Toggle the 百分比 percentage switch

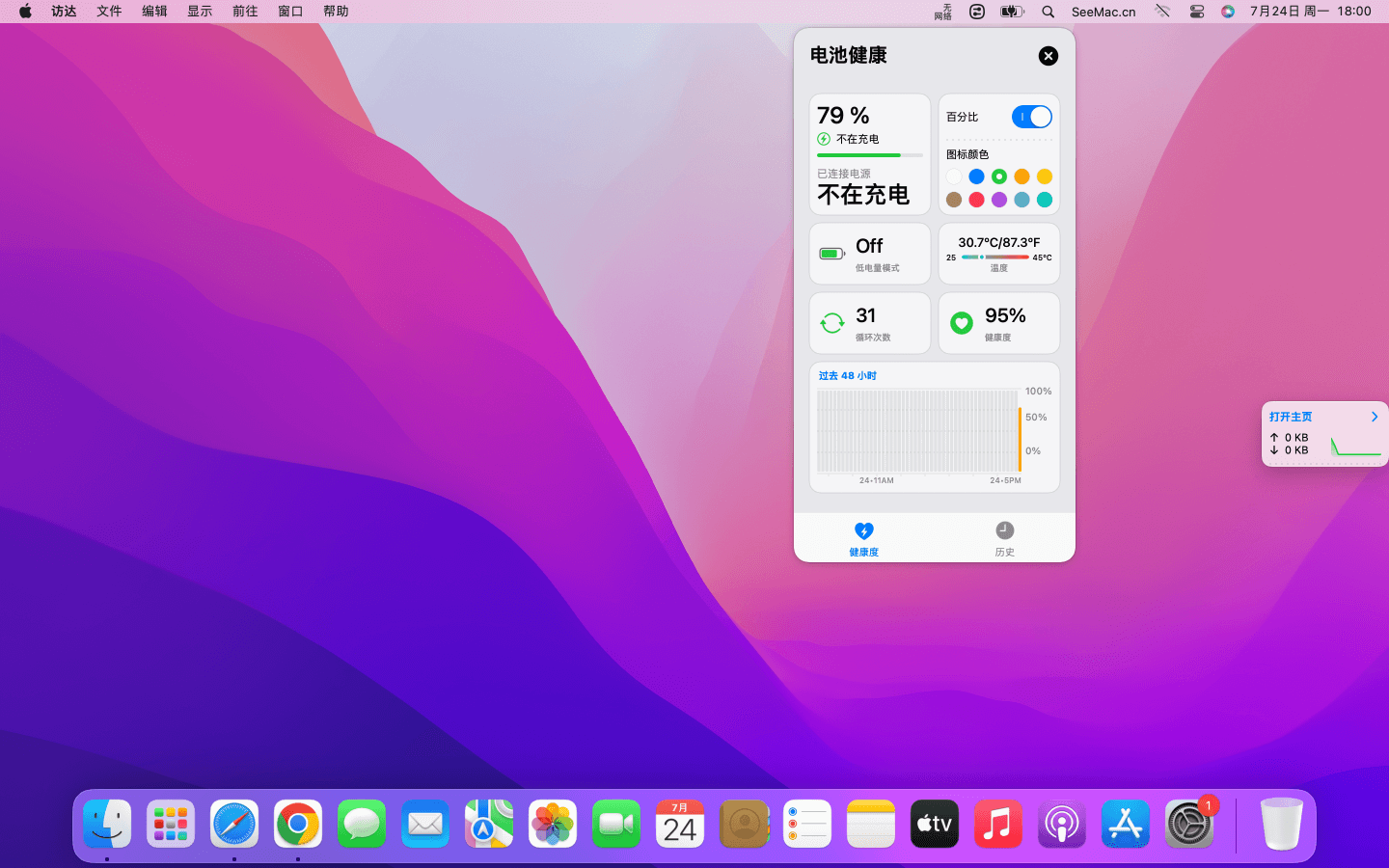(x=1031, y=117)
